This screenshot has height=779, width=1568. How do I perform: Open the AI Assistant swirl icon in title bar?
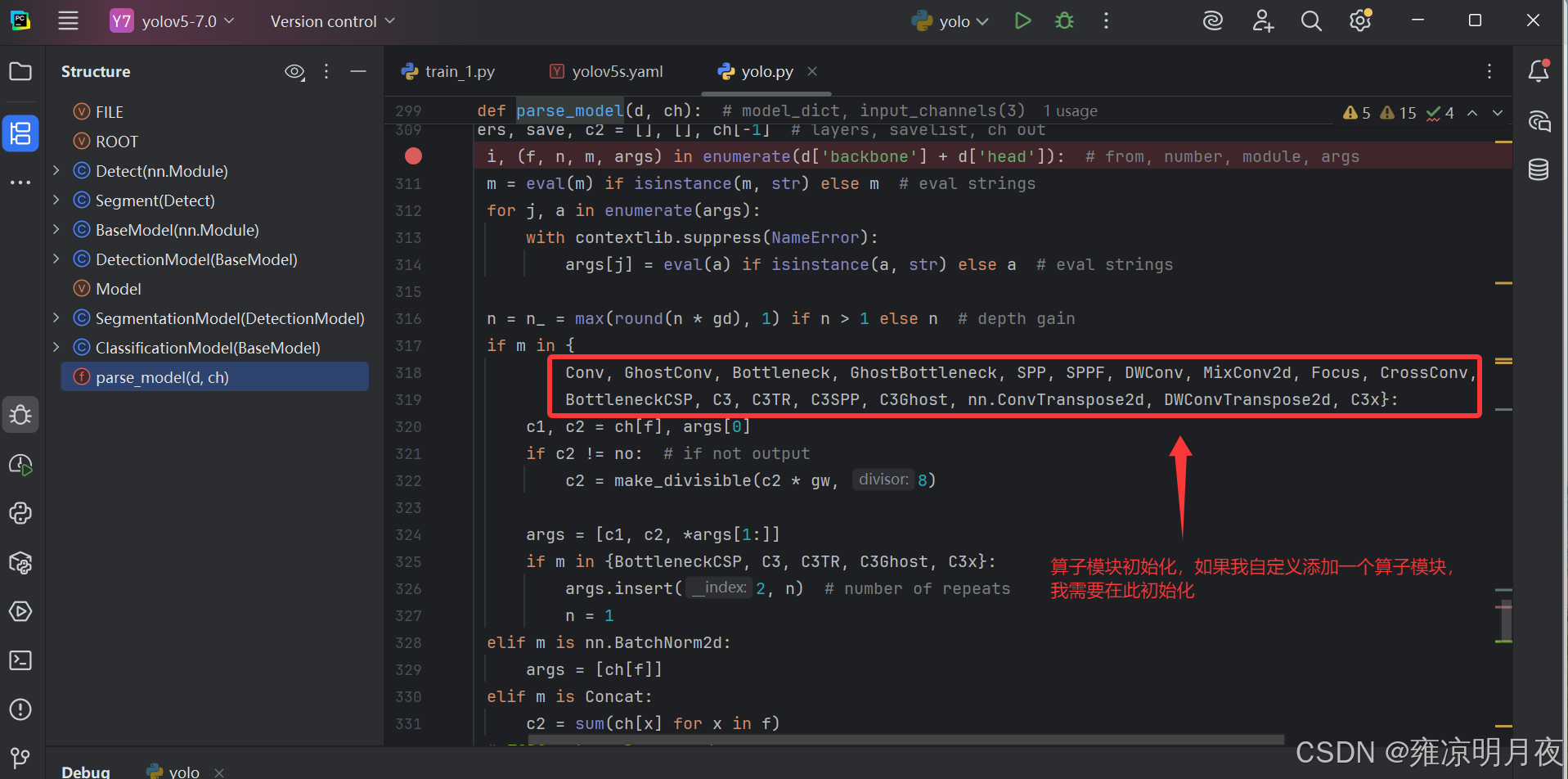point(1212,21)
